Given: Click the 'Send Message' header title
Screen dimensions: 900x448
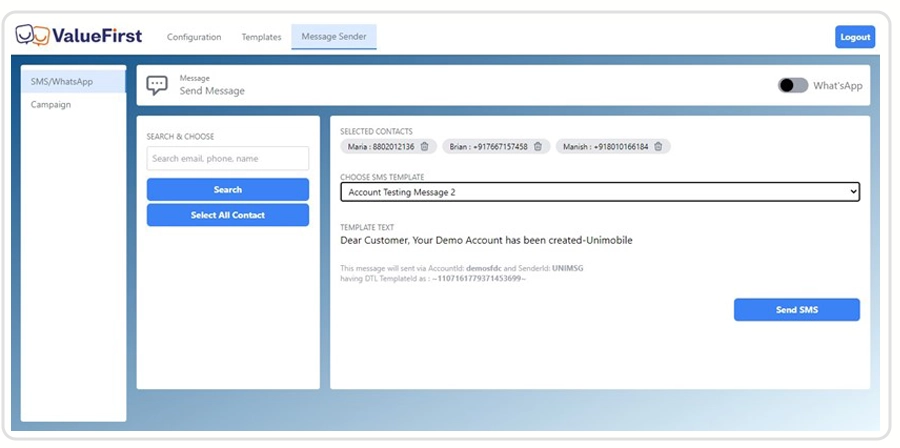Looking at the screenshot, I should click(x=212, y=91).
